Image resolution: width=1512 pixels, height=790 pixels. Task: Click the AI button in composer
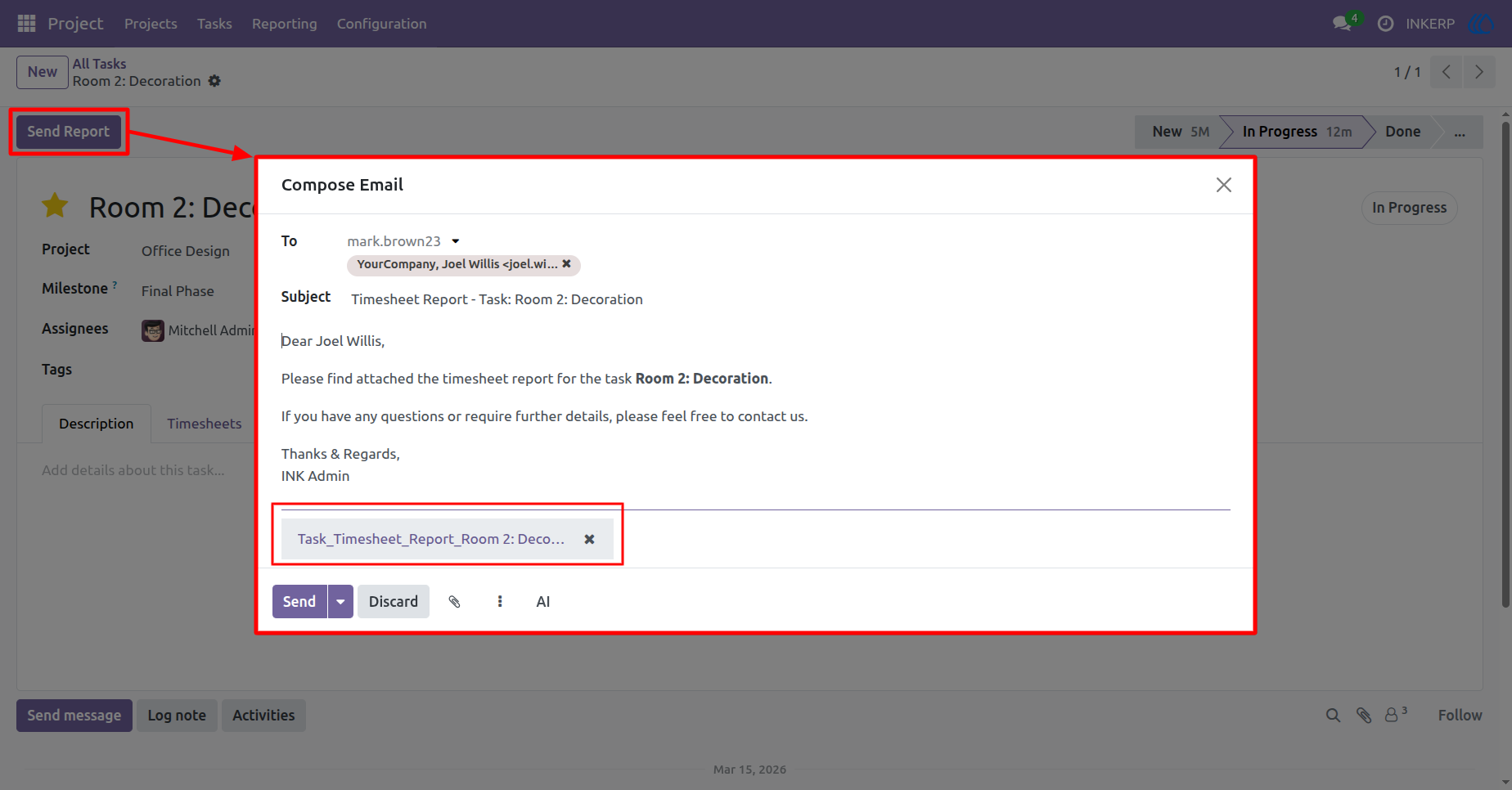pyautogui.click(x=543, y=602)
